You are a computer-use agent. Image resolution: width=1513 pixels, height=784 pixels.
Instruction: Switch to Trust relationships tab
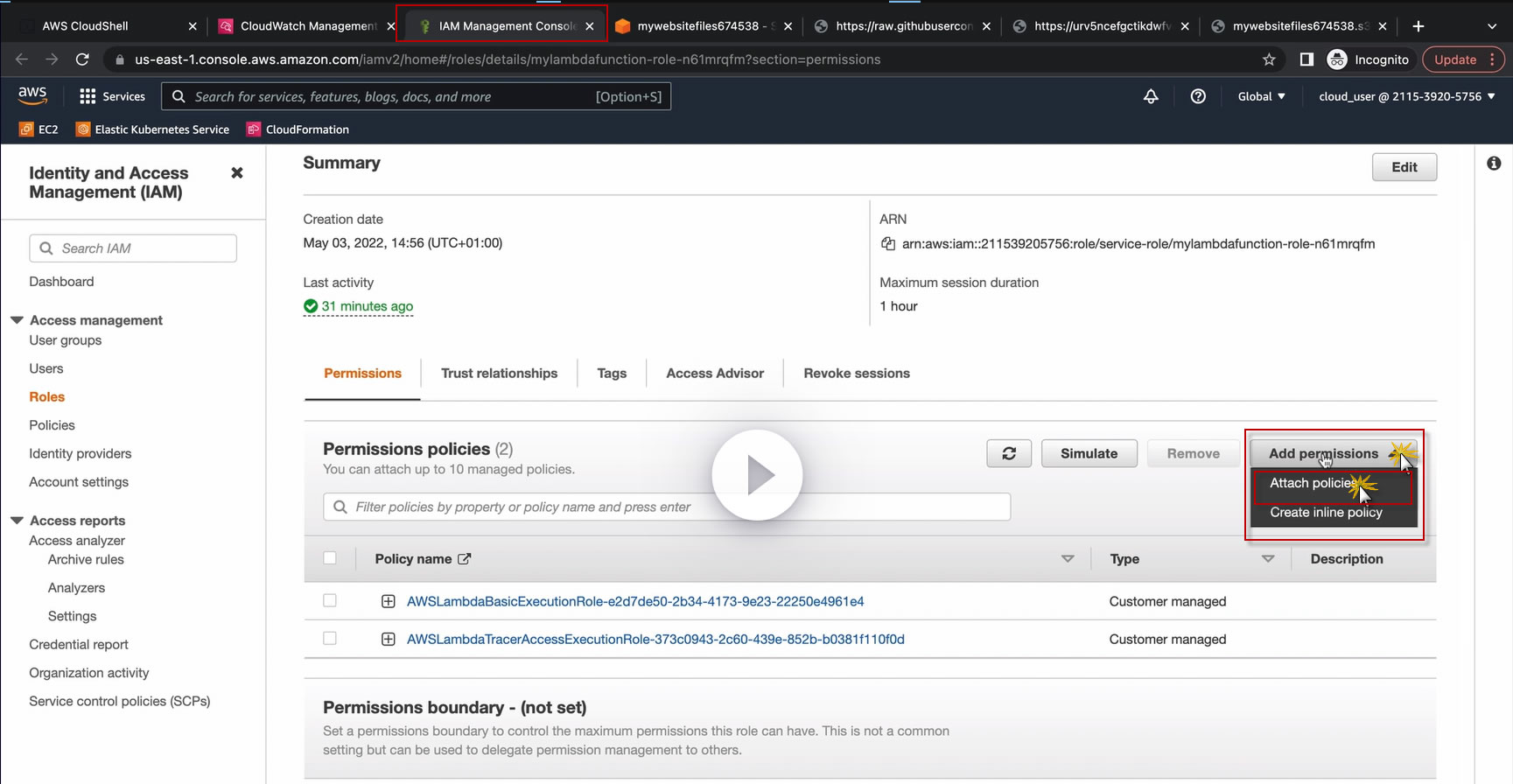click(499, 374)
